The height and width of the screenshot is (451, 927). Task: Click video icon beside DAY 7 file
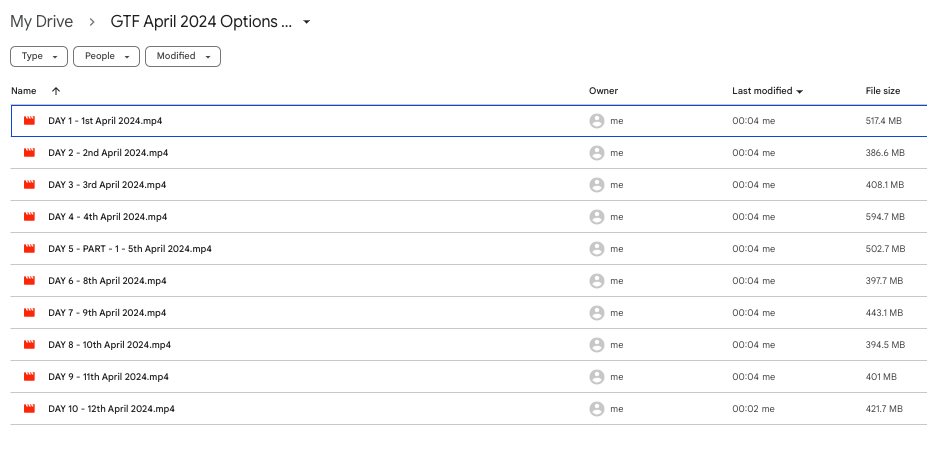click(29, 313)
